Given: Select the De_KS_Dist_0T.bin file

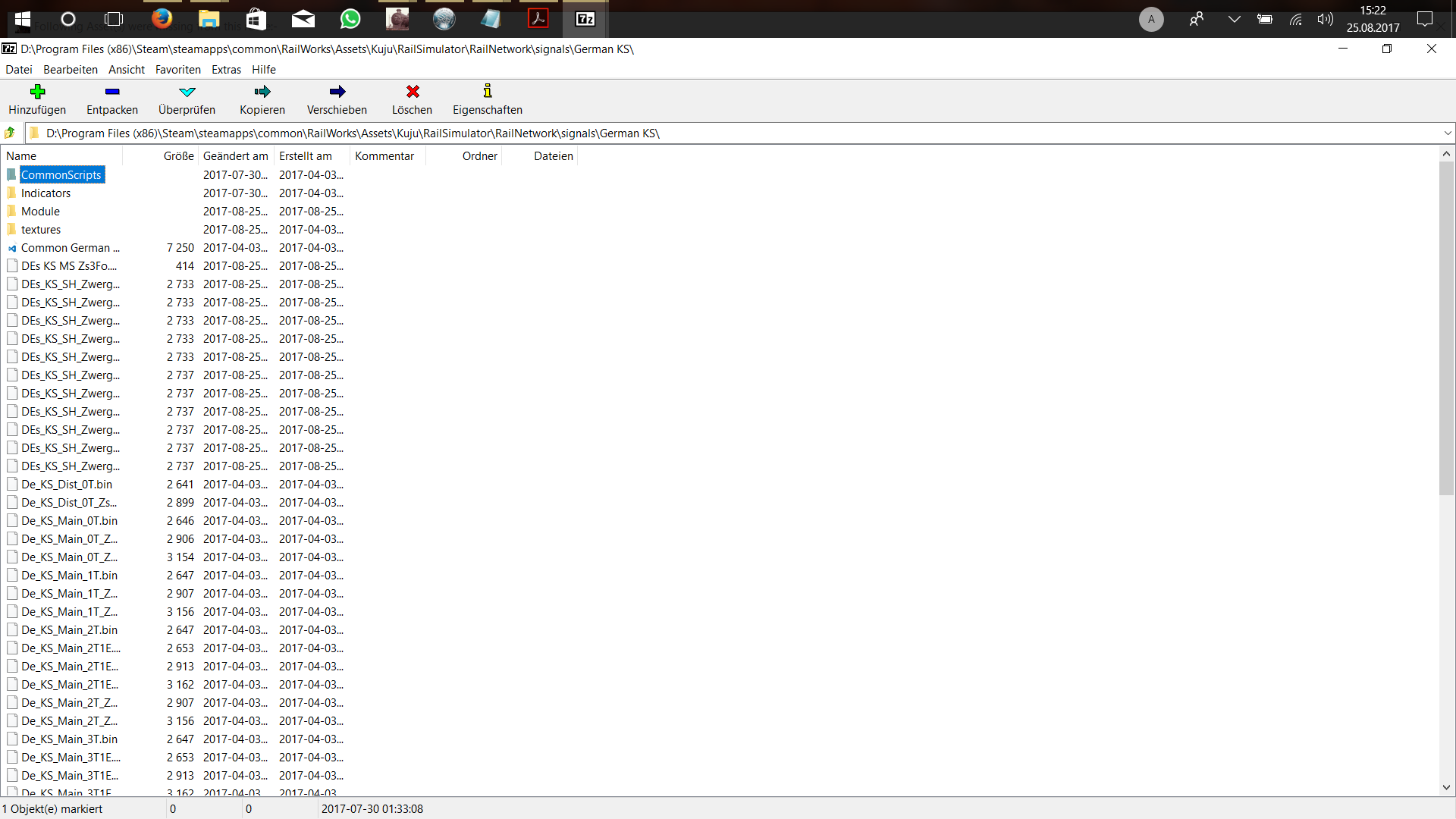Looking at the screenshot, I should [67, 485].
